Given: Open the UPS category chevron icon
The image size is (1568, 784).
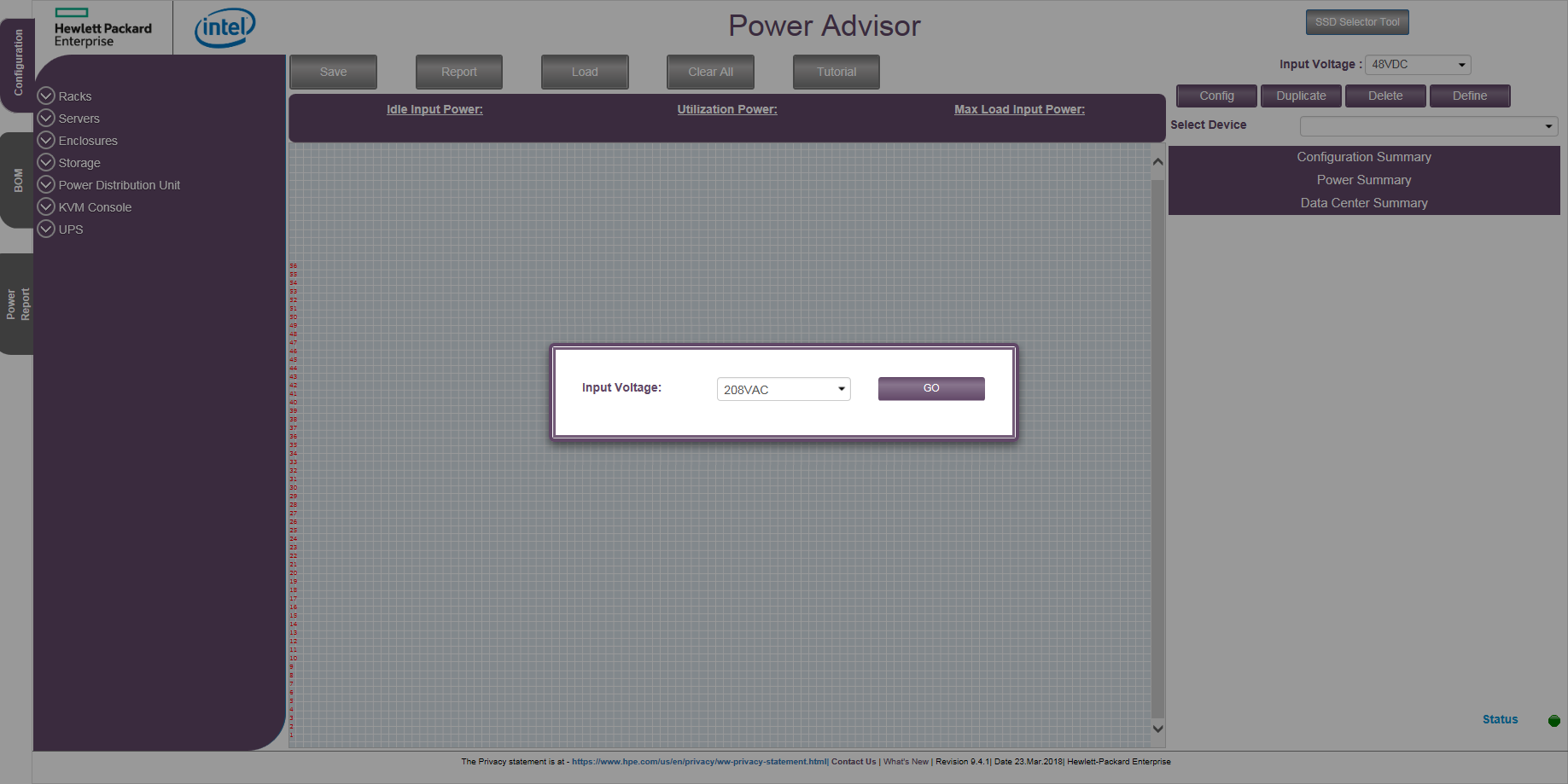Looking at the screenshot, I should tap(46, 229).
